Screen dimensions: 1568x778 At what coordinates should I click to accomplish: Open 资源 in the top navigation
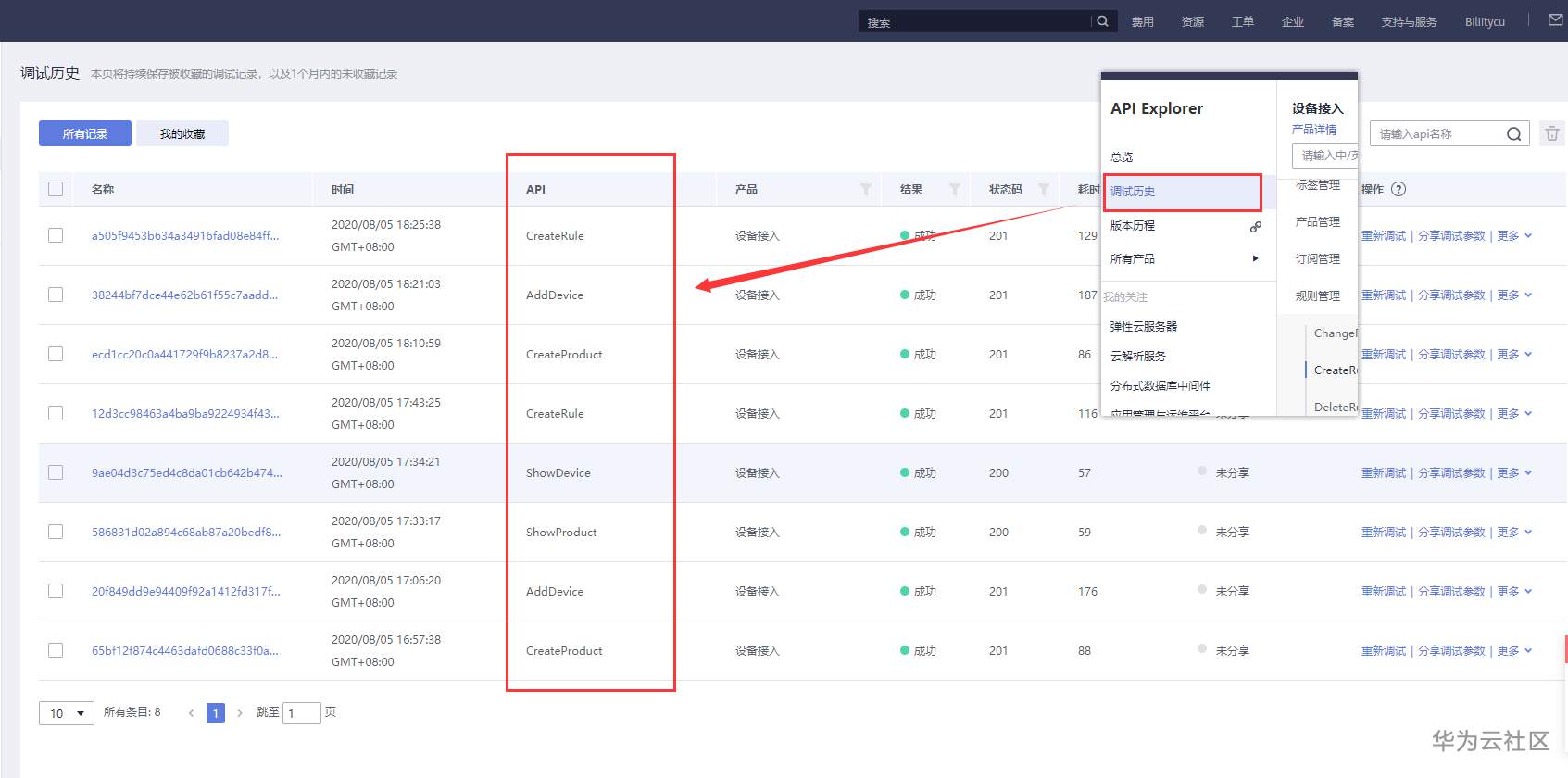(1193, 21)
